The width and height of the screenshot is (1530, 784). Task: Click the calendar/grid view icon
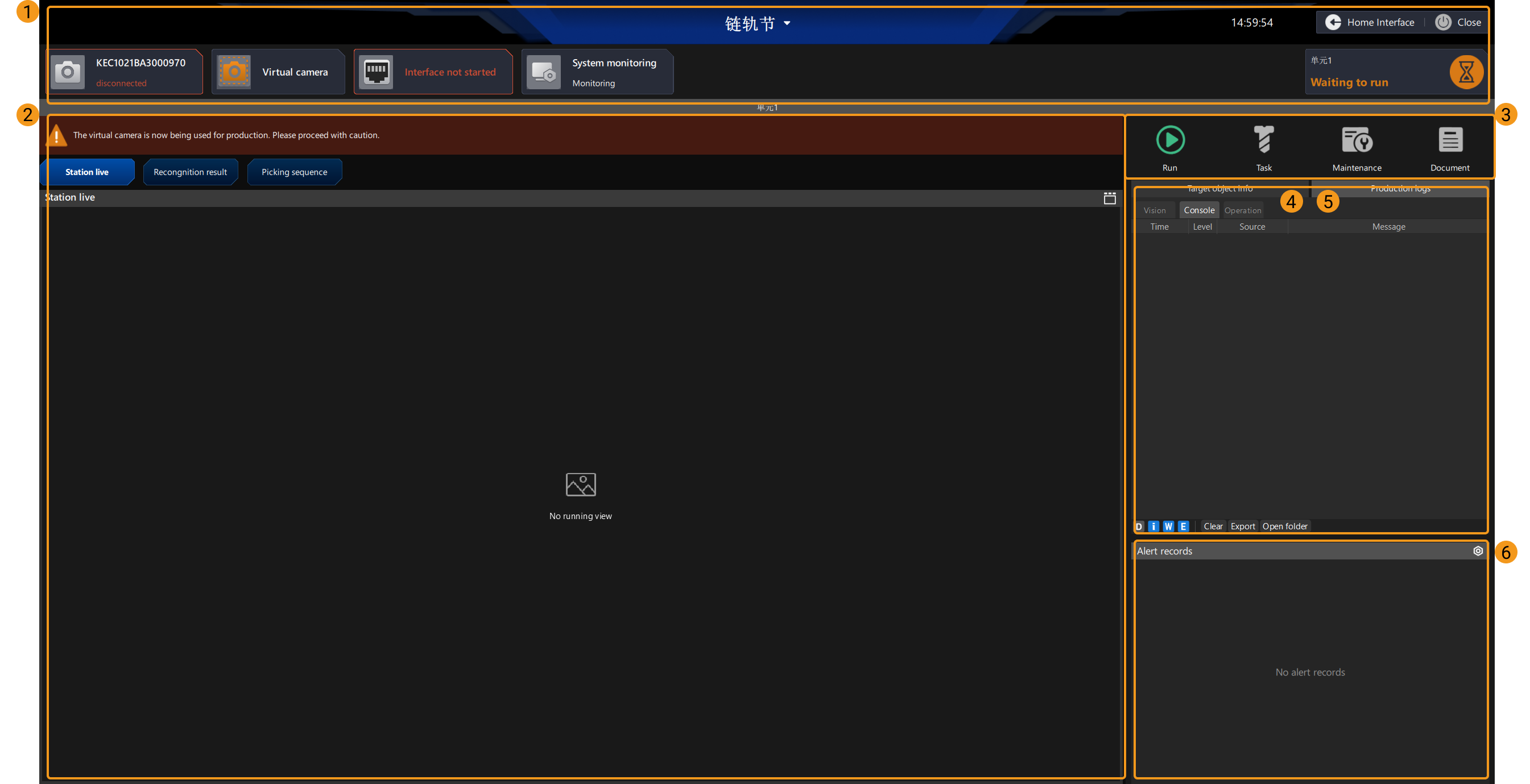[x=1109, y=197]
